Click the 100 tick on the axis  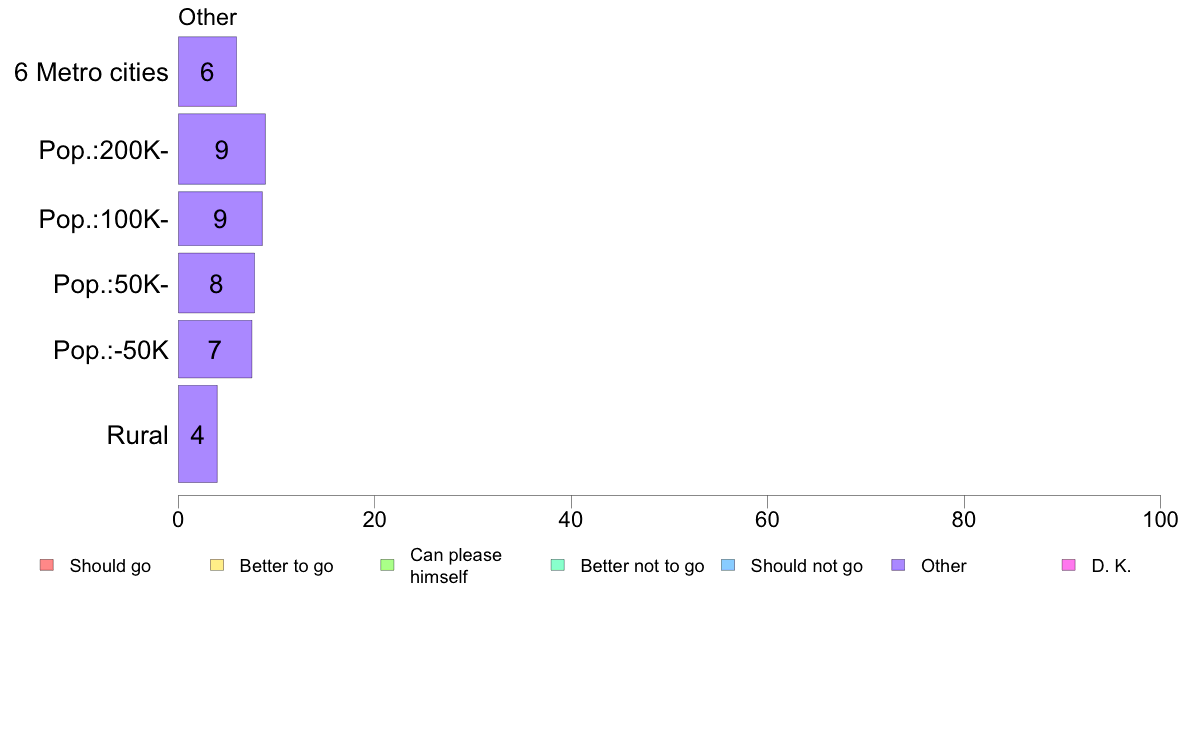[1160, 519]
